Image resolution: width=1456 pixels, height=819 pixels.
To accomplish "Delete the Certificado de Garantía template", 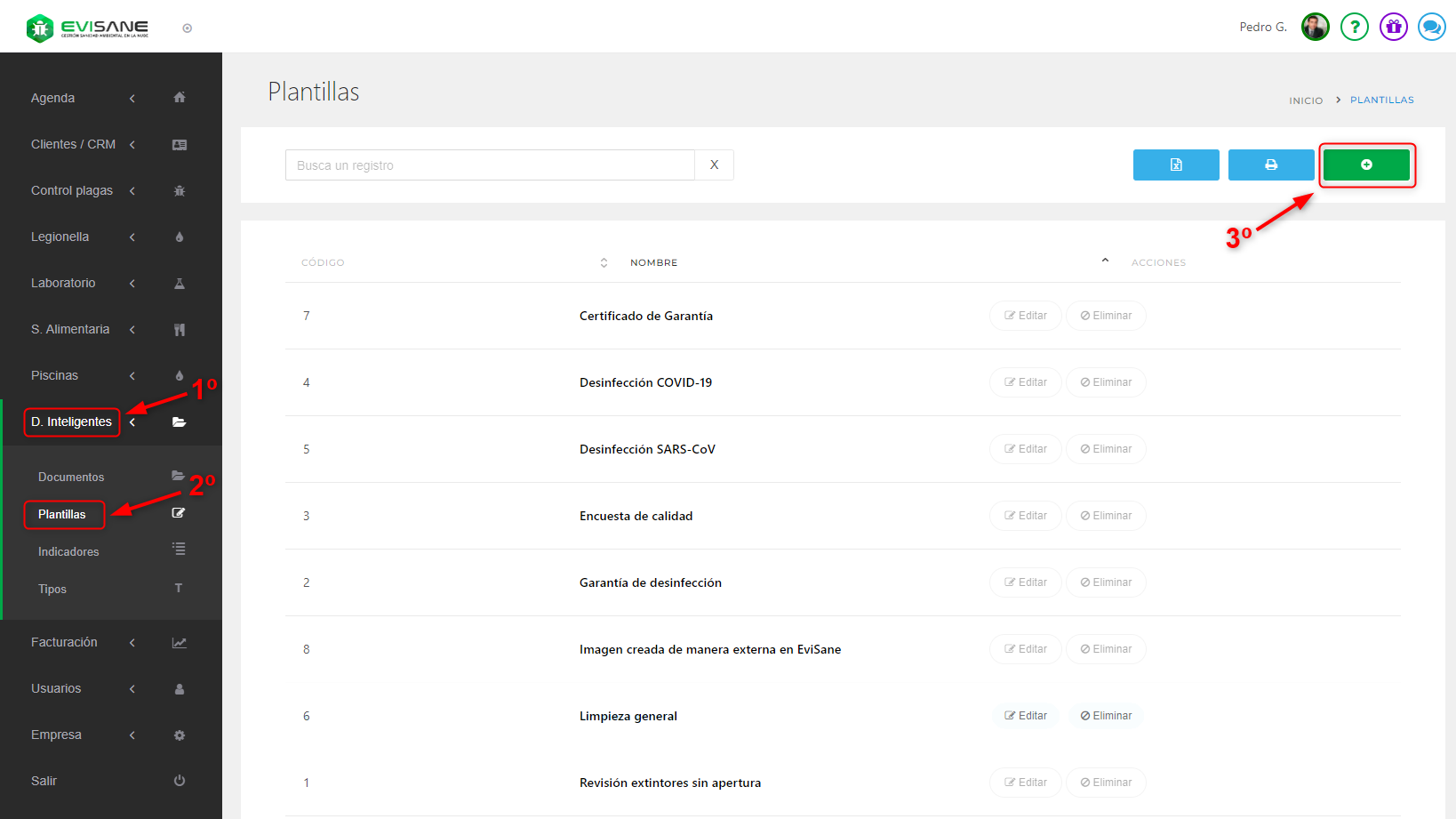I will 1106,316.
